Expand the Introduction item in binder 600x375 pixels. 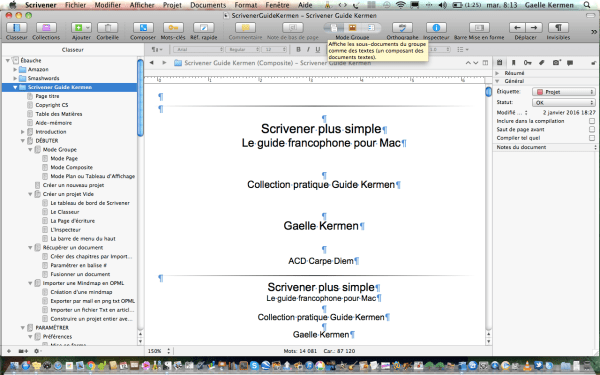pyautogui.click(x=23, y=132)
